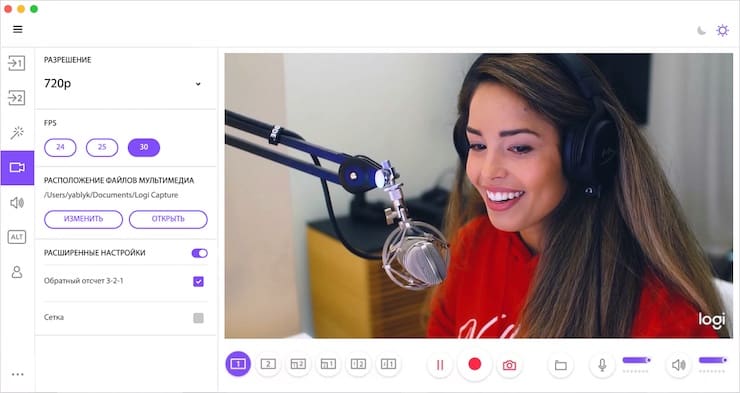
Task: Open the user account sidebar panel
Action: pyautogui.click(x=17, y=272)
